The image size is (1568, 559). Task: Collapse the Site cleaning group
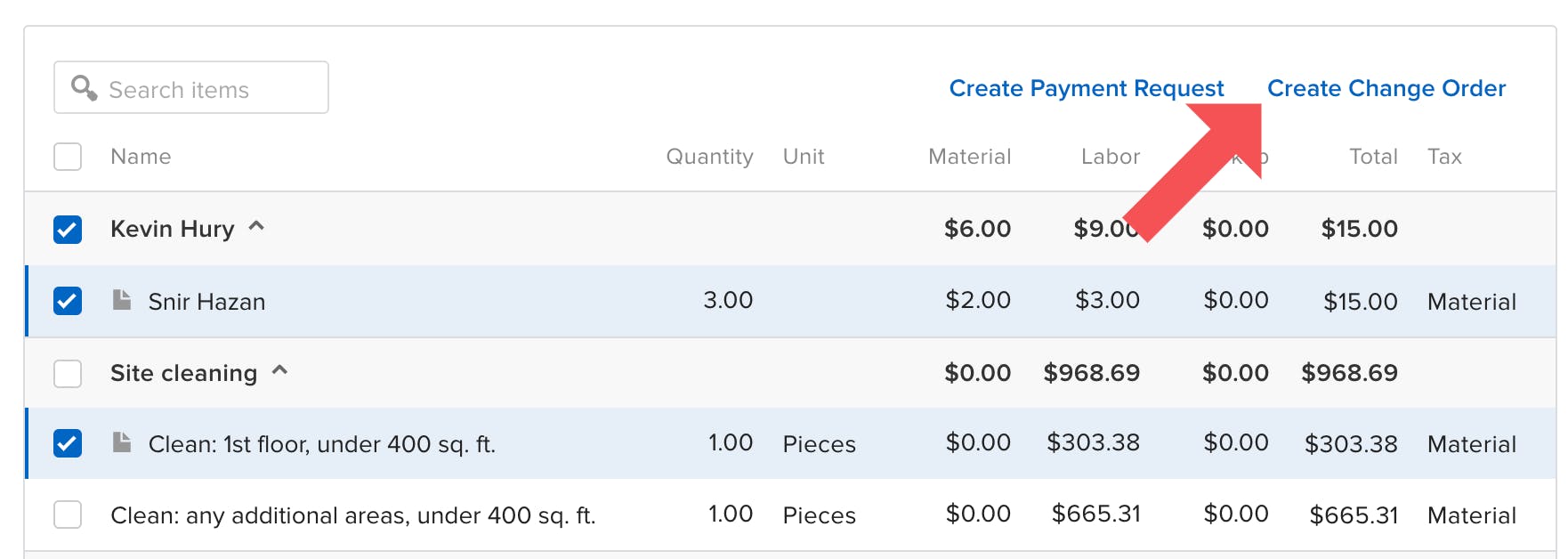click(281, 370)
